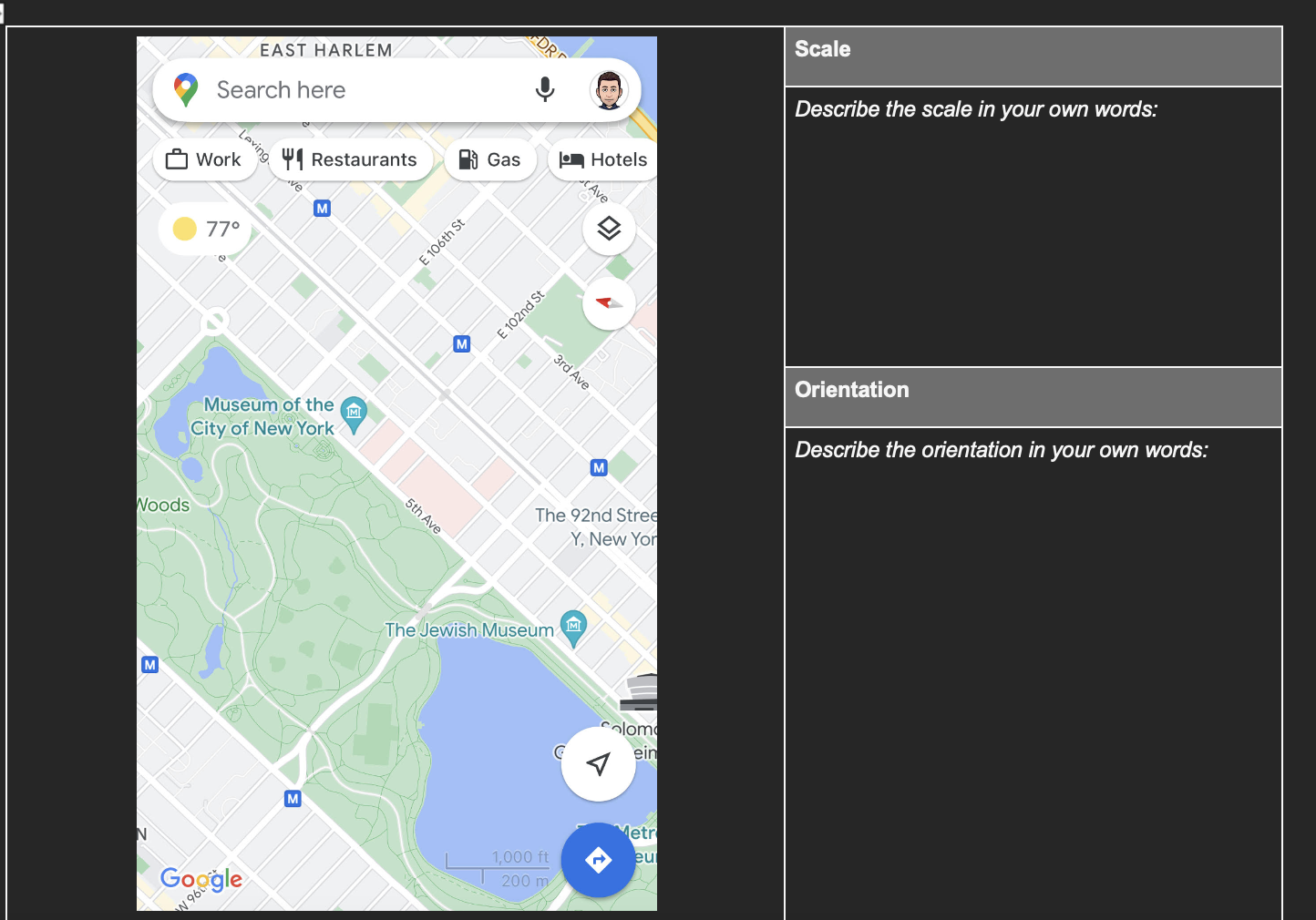Click the subway M icon below the Woods label

coord(150,665)
